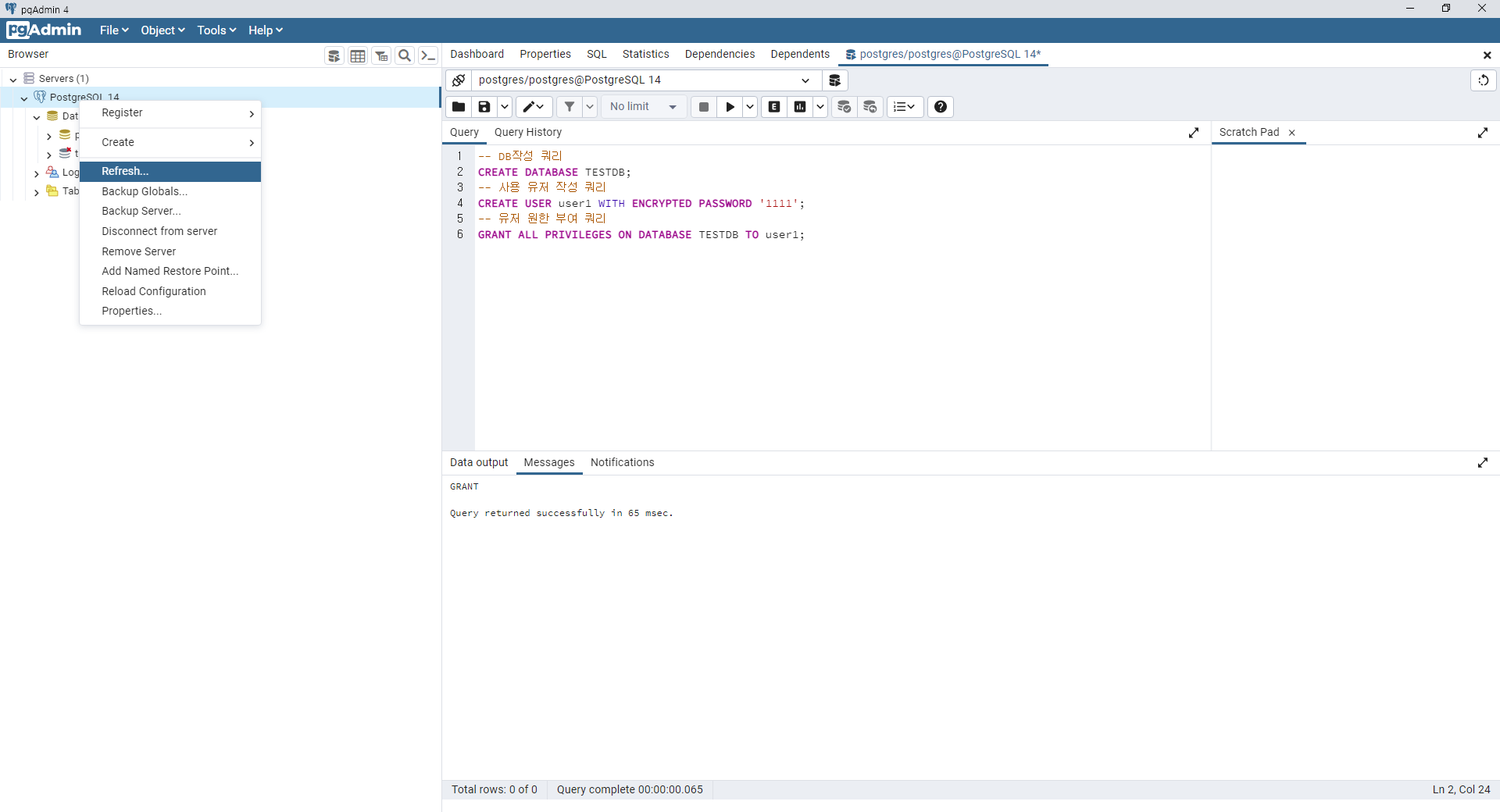This screenshot has width=1500, height=812.
Task: Choose Properties... from the context menu
Action: pos(170,312)
